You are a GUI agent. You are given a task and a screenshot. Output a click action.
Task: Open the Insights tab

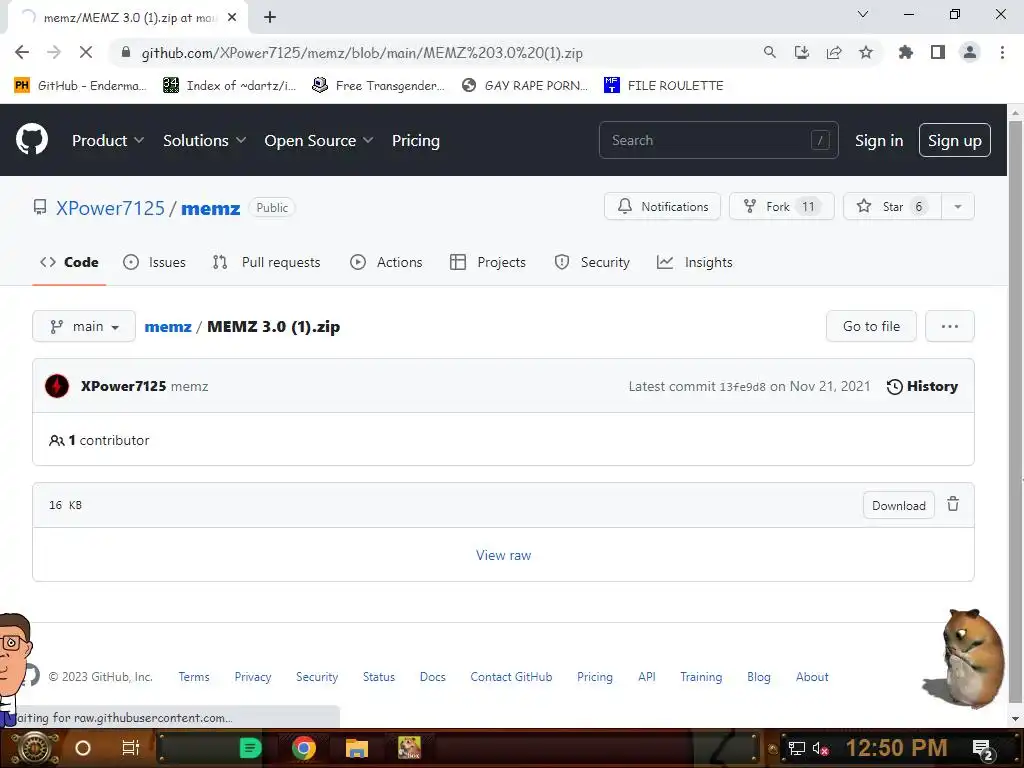pyautogui.click(x=694, y=263)
